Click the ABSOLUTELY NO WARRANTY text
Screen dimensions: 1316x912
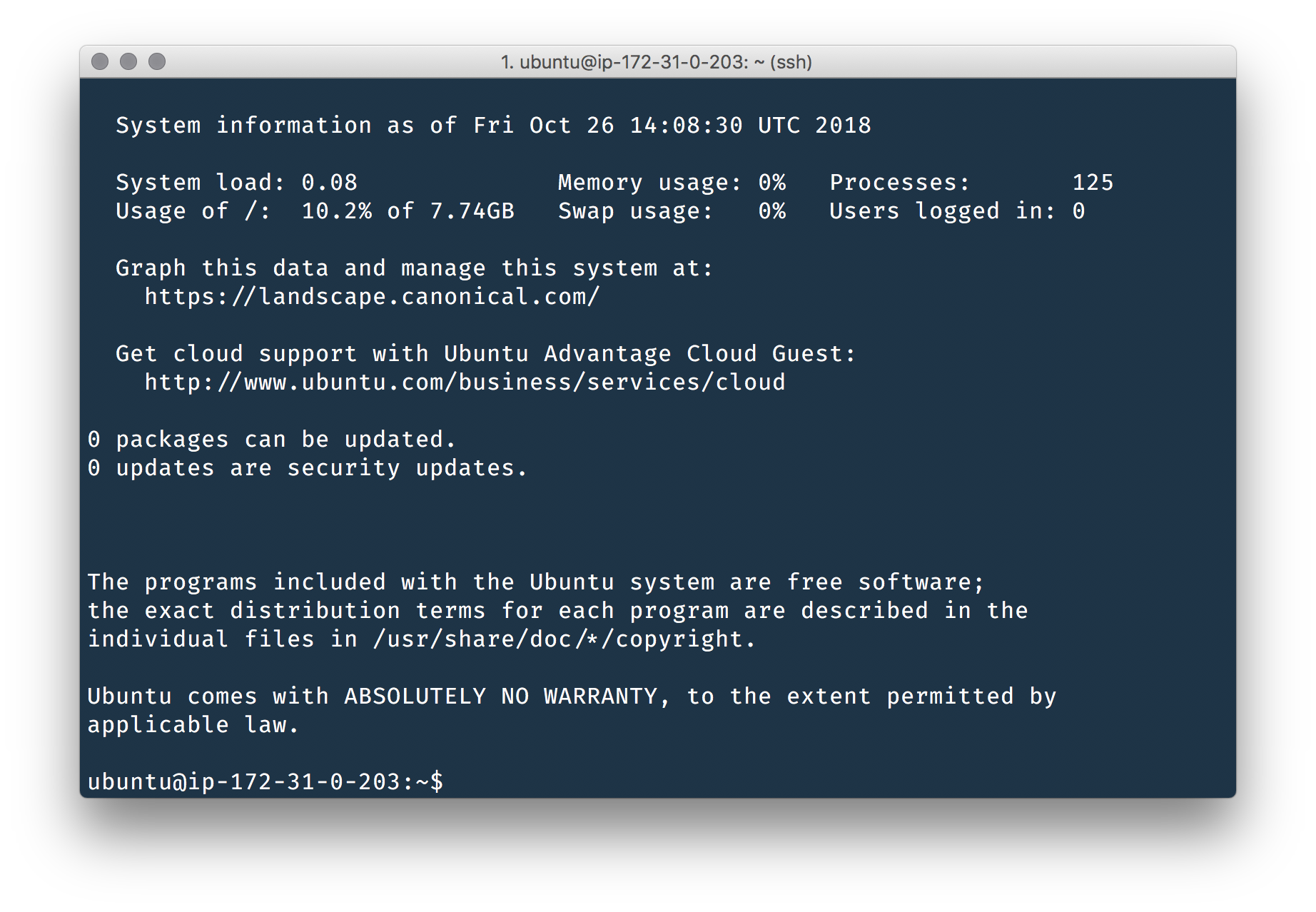(500, 696)
